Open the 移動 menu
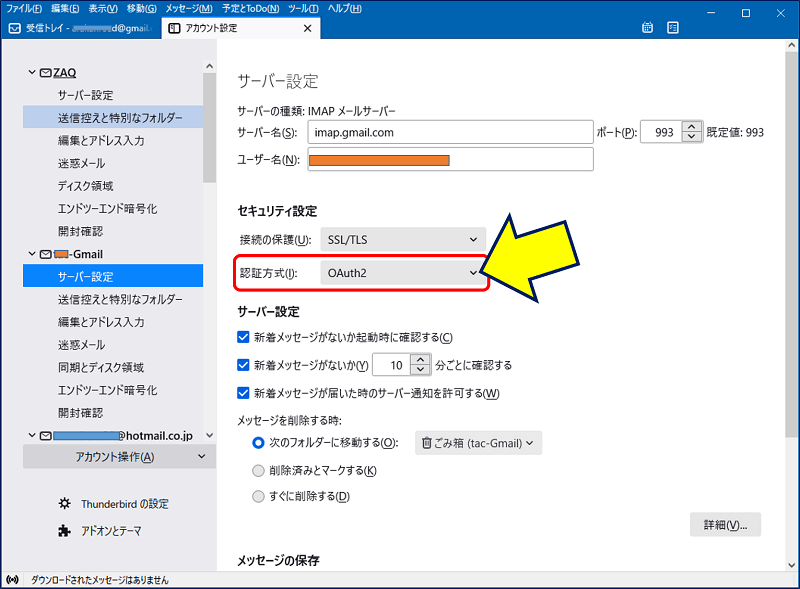800x589 pixels. (x=141, y=9)
